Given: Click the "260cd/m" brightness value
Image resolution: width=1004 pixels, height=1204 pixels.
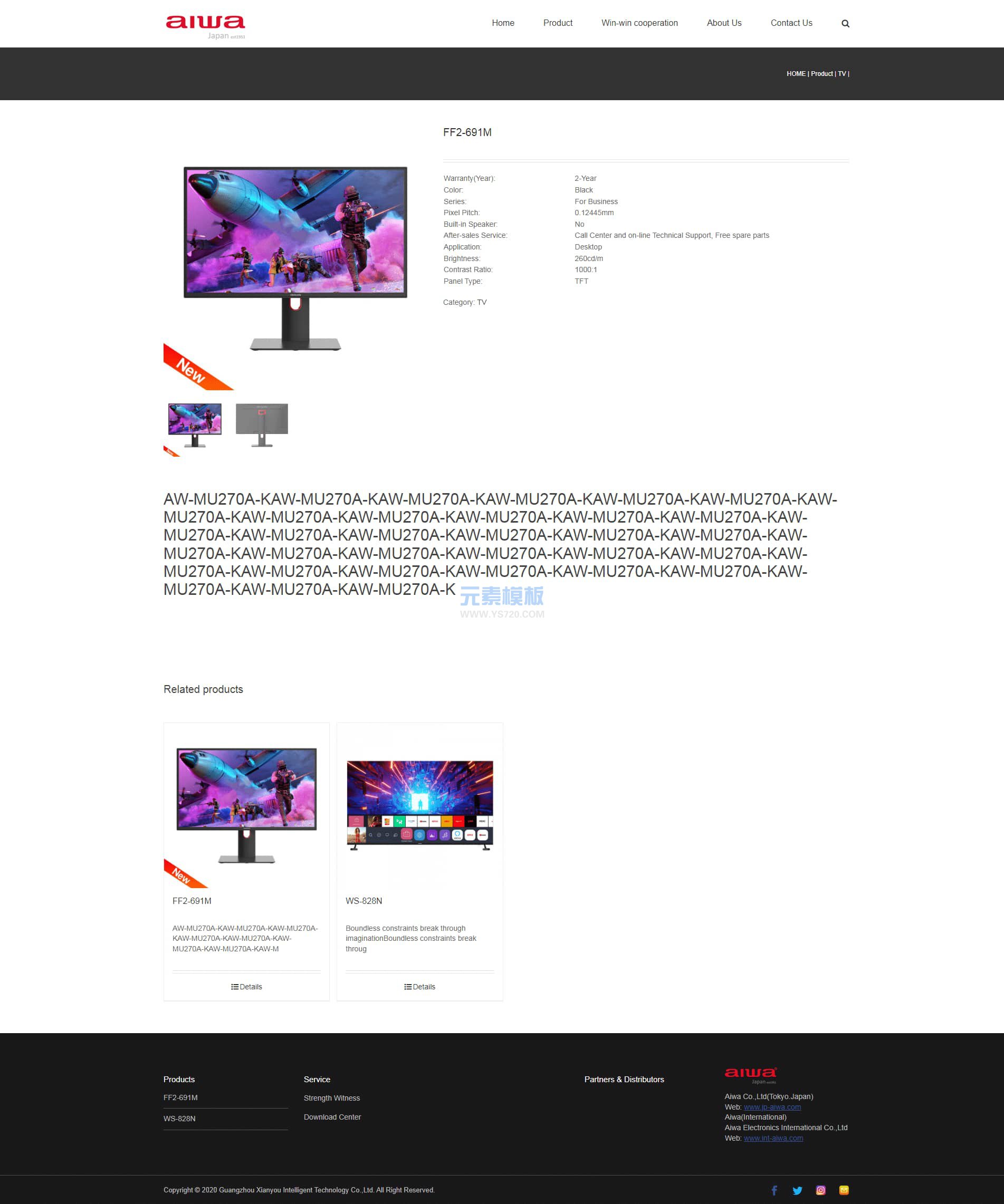Looking at the screenshot, I should pyautogui.click(x=589, y=258).
